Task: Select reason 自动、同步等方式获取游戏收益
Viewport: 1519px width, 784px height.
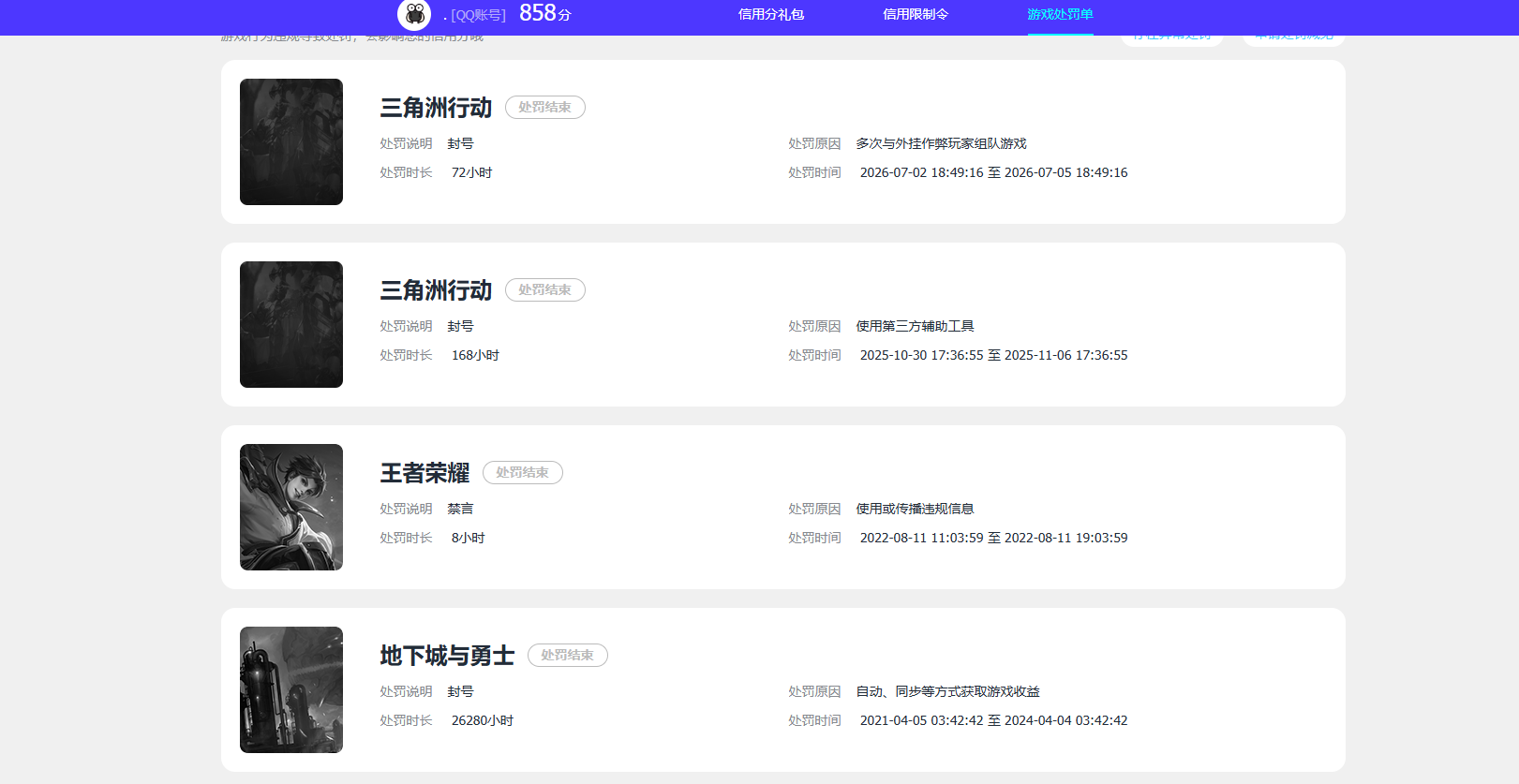Action: pyautogui.click(x=947, y=692)
